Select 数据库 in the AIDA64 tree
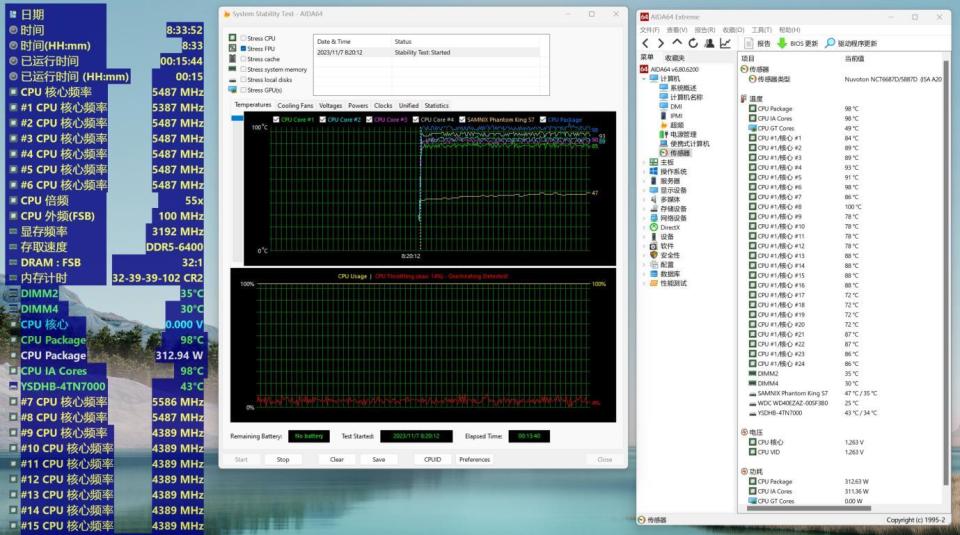This screenshot has height=535, width=960. coord(670,274)
